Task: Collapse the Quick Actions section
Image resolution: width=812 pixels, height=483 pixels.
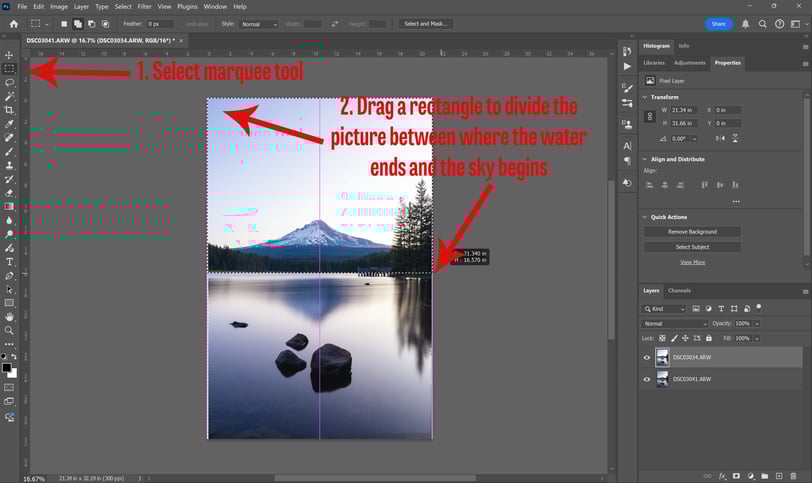Action: tap(645, 217)
